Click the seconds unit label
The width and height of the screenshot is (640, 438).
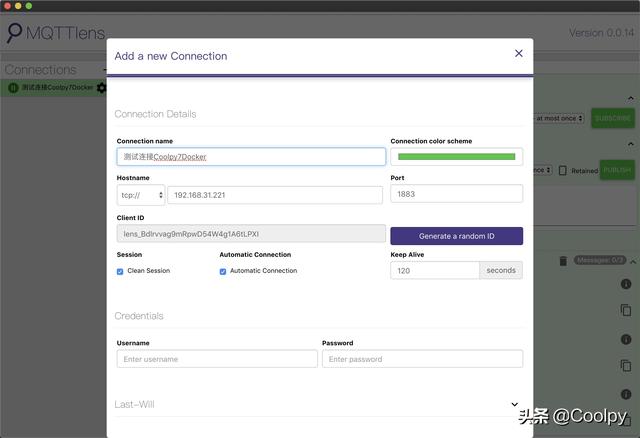(x=501, y=270)
